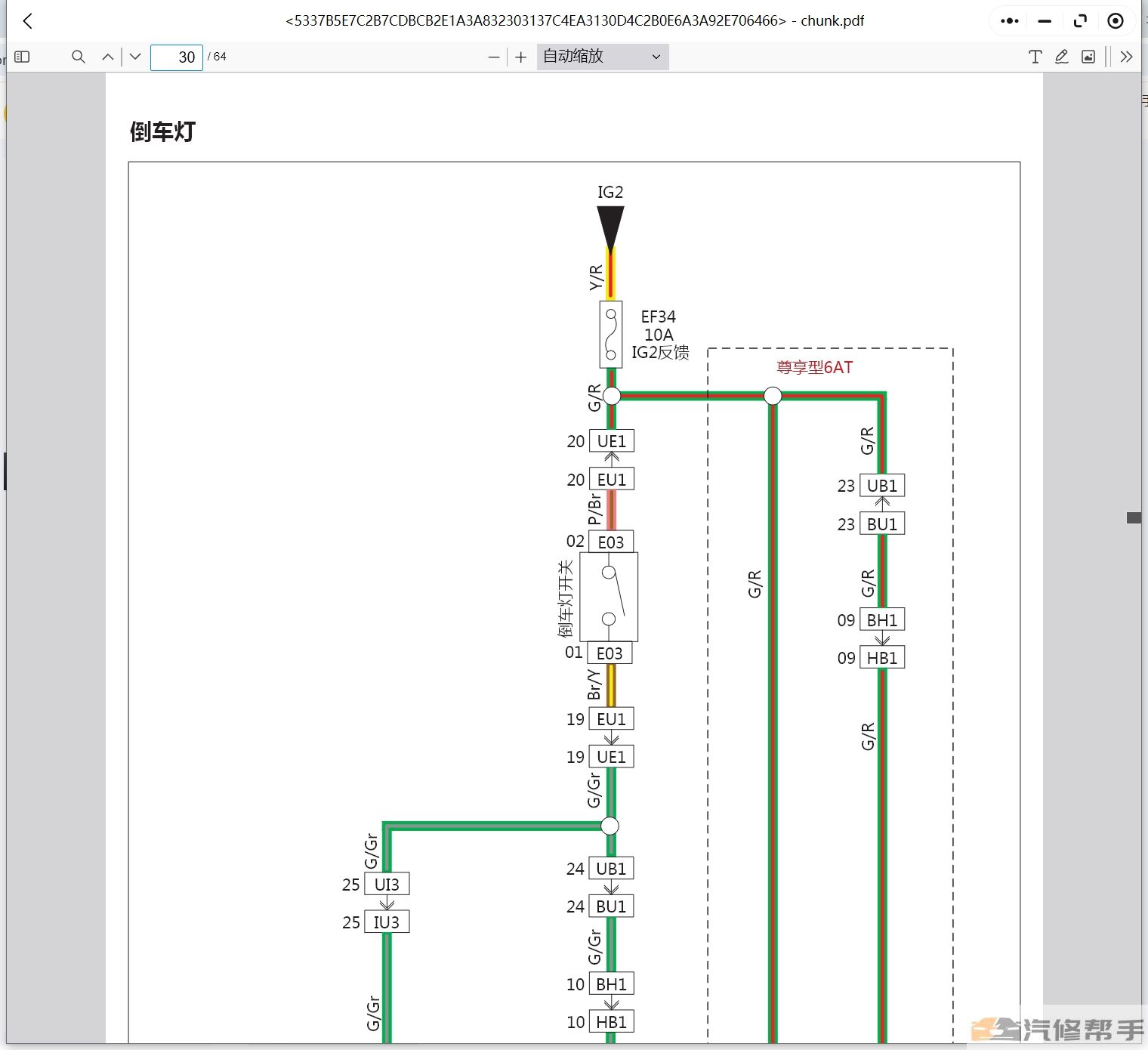Viewport: 1148px width, 1050px height.
Task: Select the draw pen tool
Action: tap(1061, 57)
